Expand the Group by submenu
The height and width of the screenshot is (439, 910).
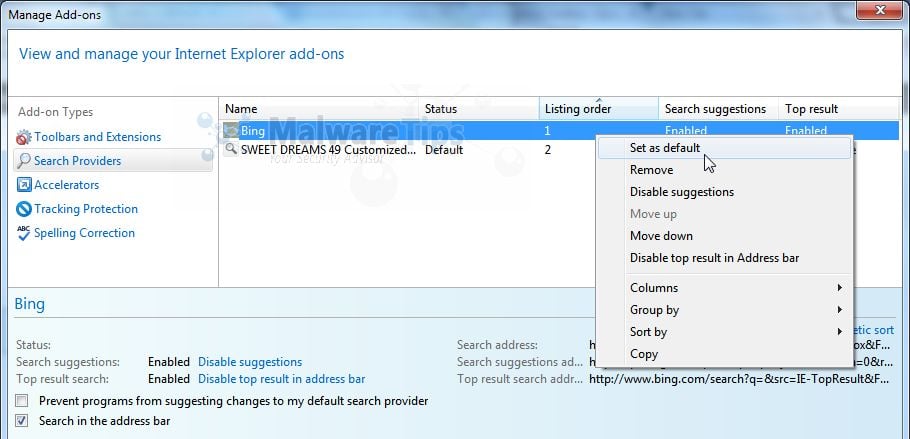tap(724, 310)
